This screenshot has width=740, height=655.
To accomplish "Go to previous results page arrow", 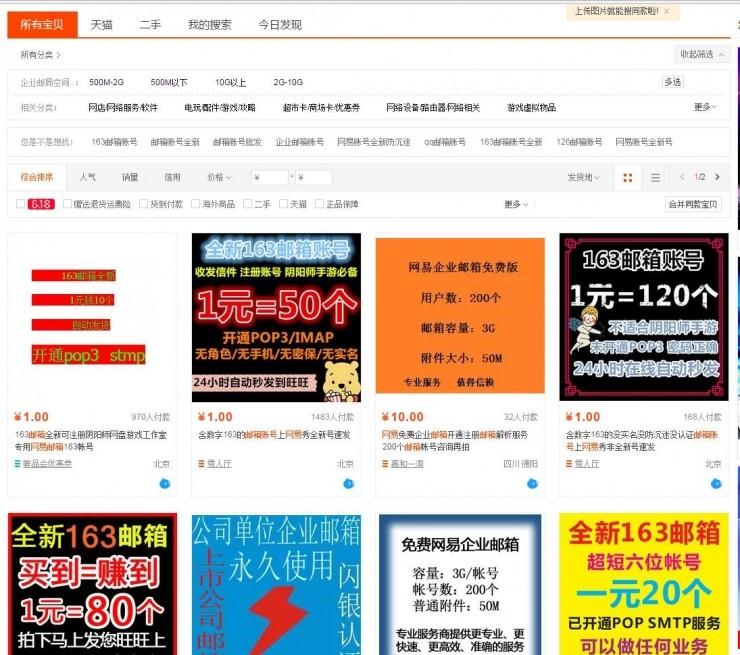I will (682, 177).
